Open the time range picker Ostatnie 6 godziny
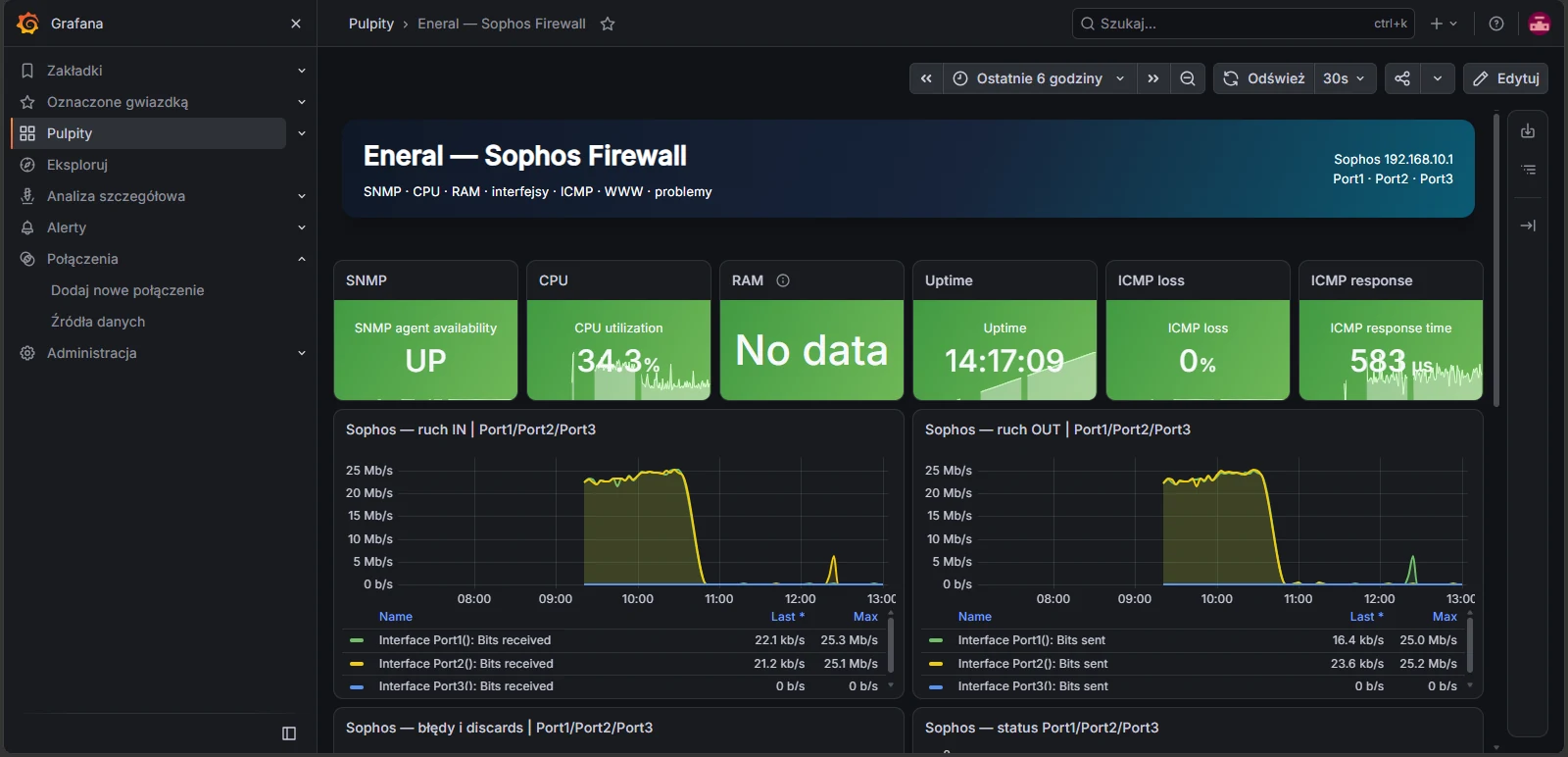1568x757 pixels. tap(1040, 78)
